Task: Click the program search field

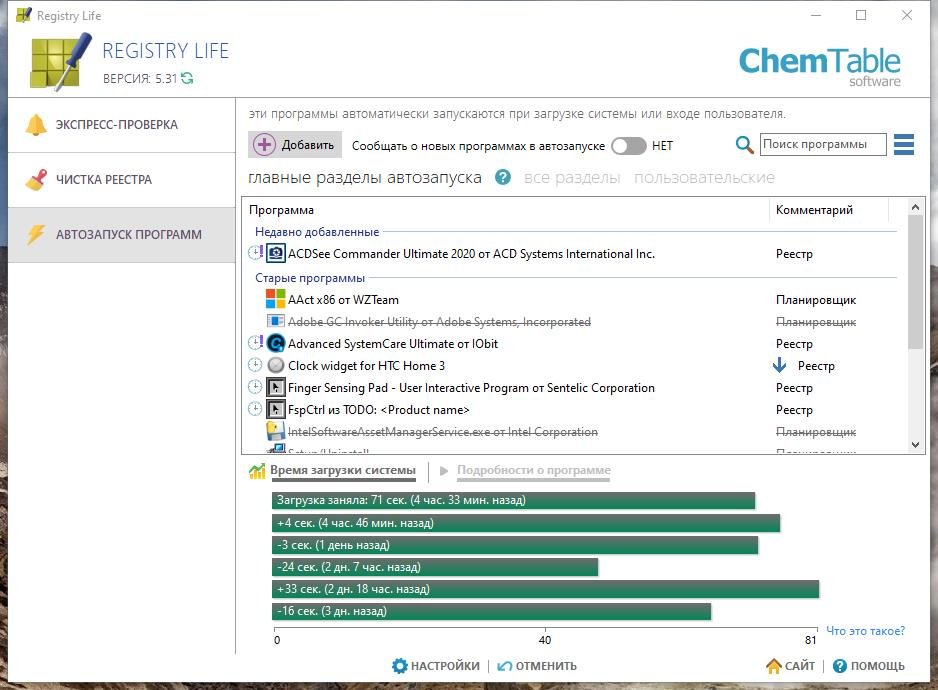Action: (823, 144)
